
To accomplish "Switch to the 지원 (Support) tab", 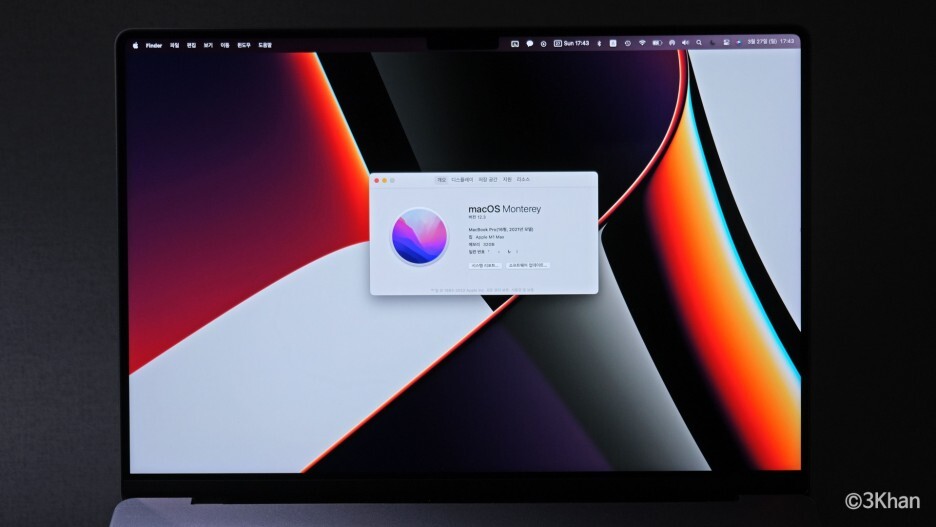I will point(507,180).
